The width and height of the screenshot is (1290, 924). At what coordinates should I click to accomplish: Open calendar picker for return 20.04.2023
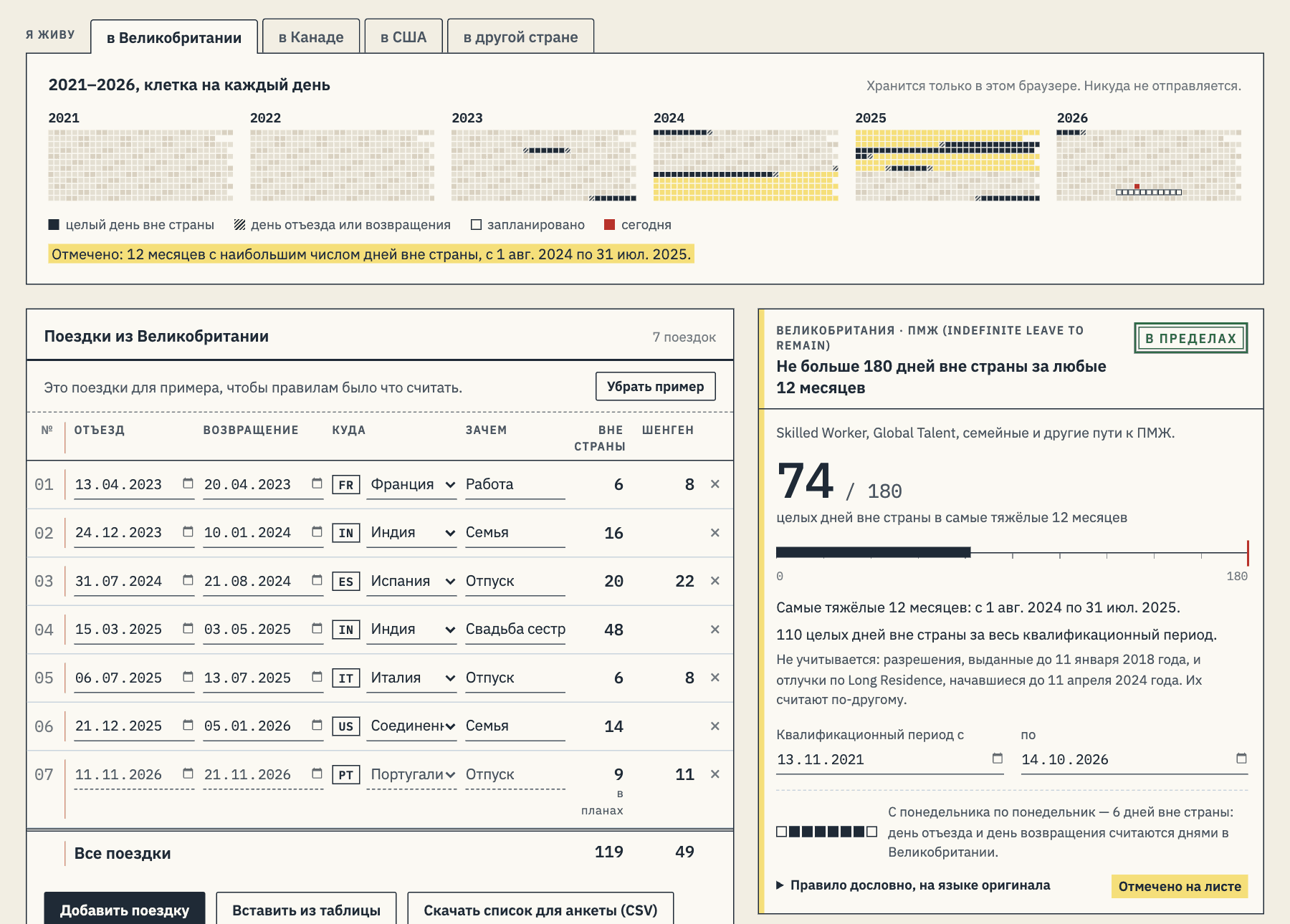(x=317, y=483)
